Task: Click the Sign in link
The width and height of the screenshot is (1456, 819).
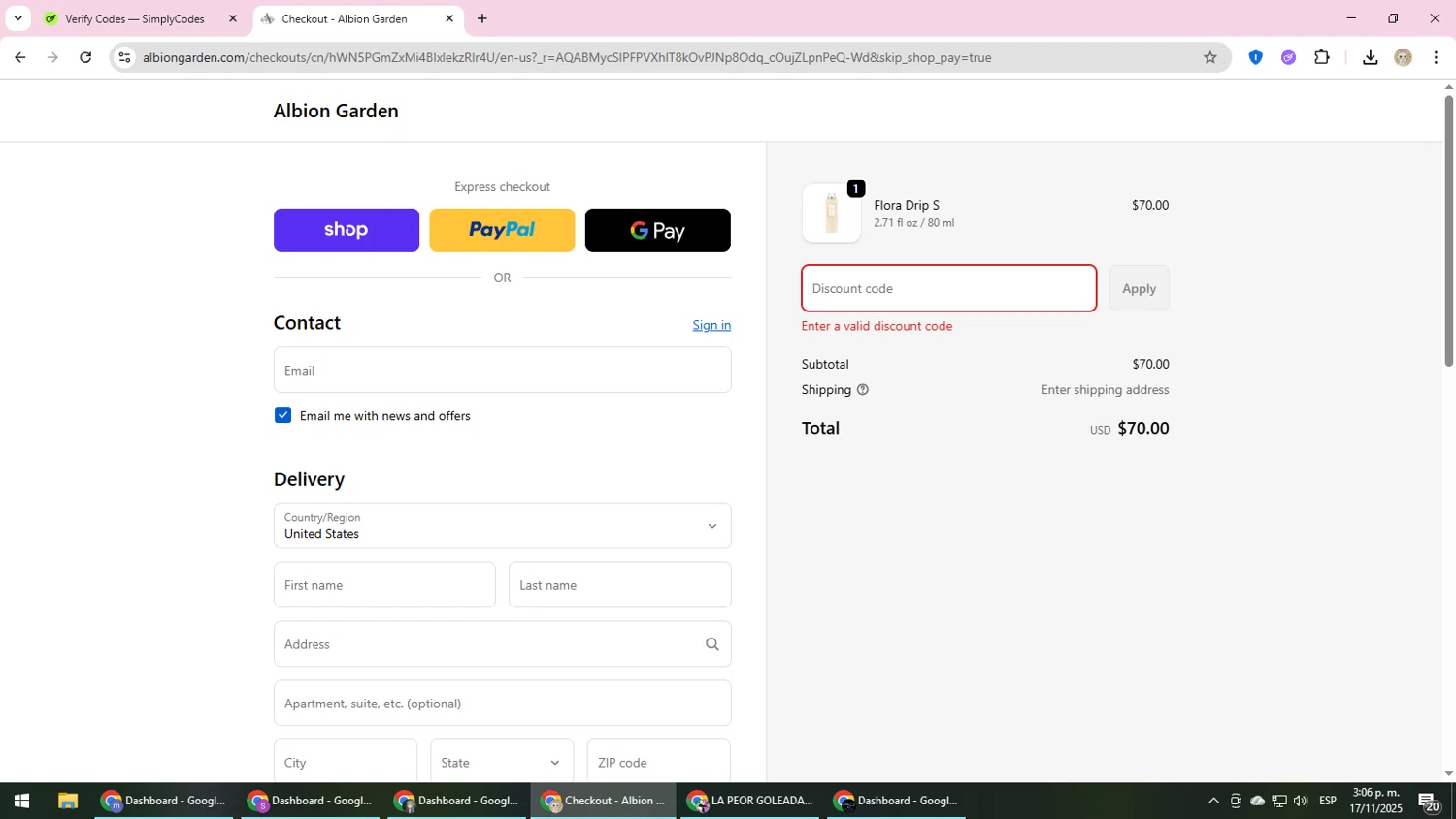Action: [711, 325]
